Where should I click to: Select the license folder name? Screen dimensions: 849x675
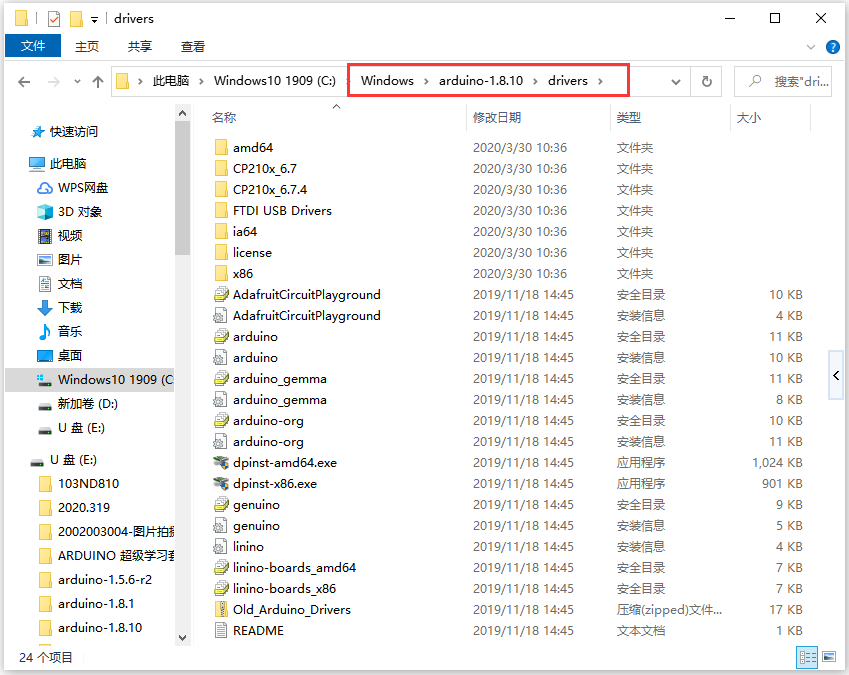pos(252,253)
